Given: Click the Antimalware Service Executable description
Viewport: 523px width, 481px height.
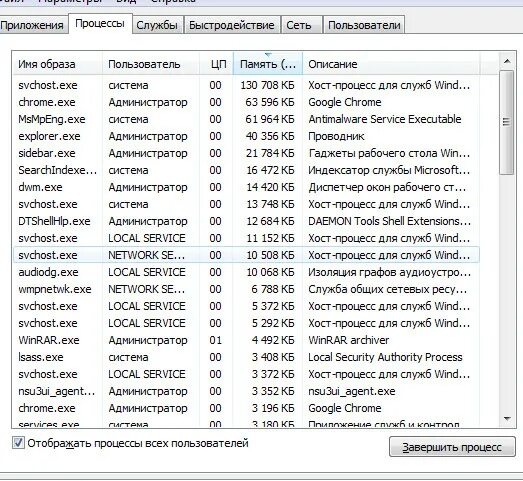Looking at the screenshot, I should tap(385, 119).
